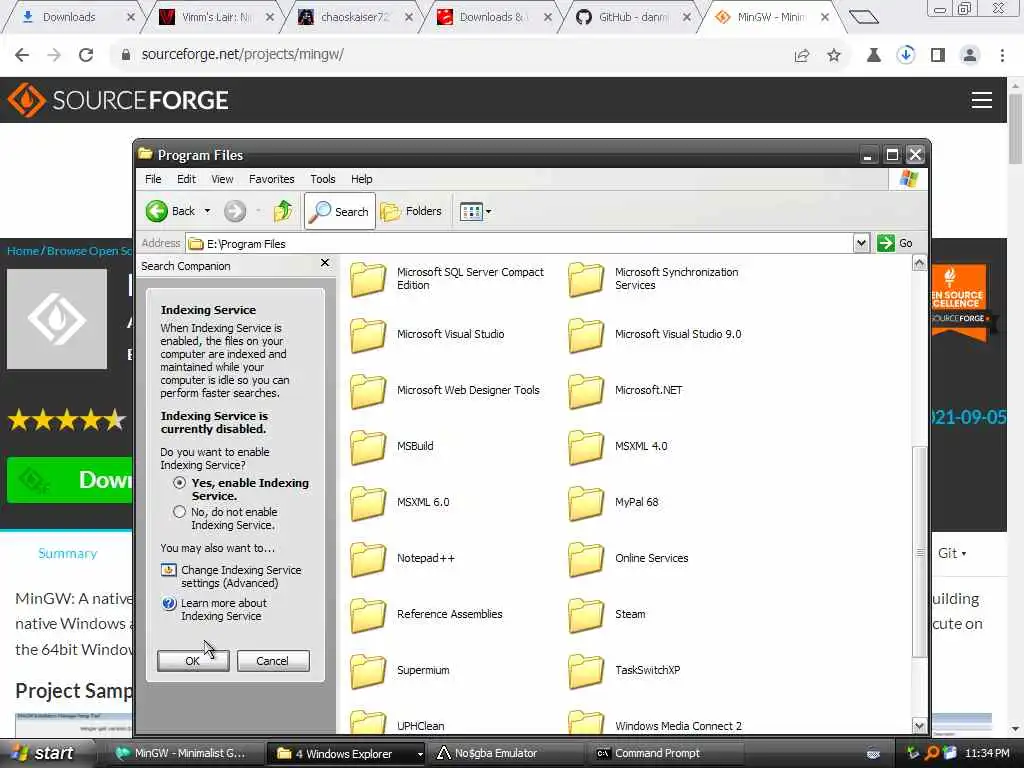Open Change Indexing Service settings (Advanced)
This screenshot has height=768, width=1024.
click(x=241, y=577)
